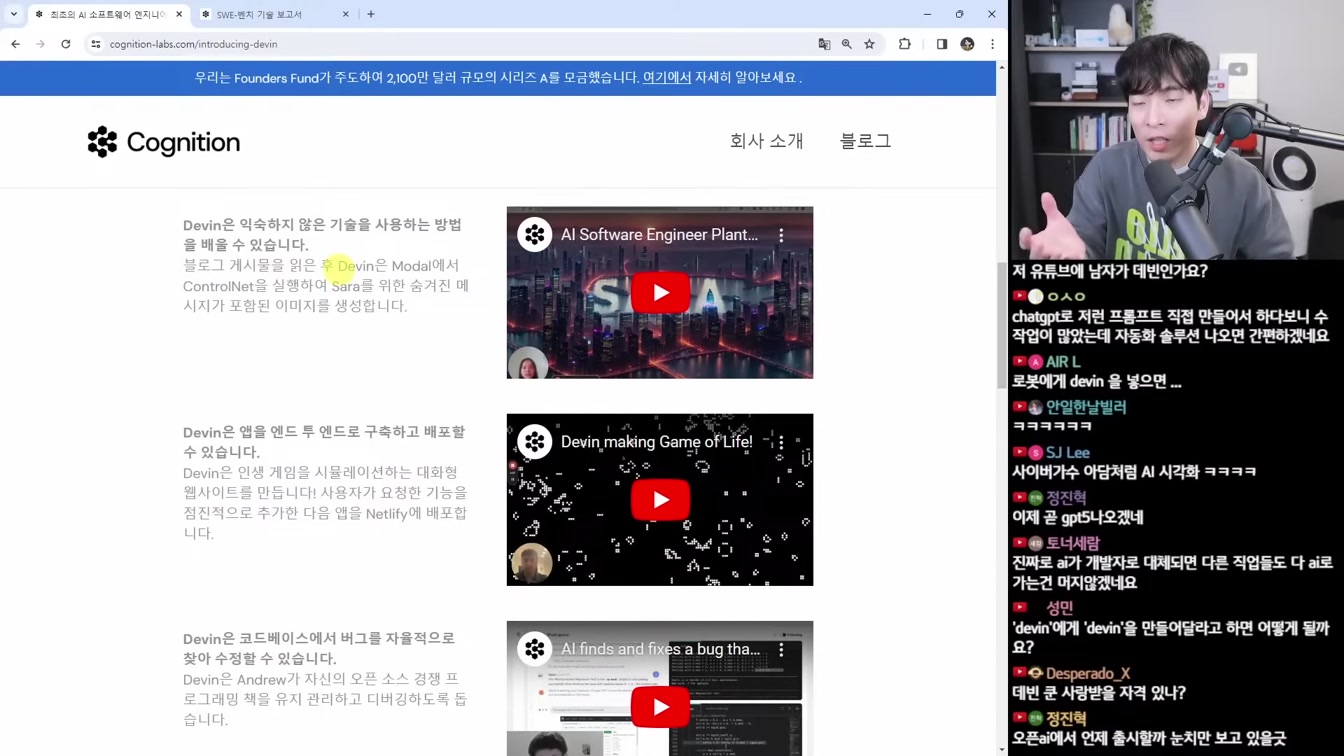Click chat message 저 유튜브에 남자가 데빈인가요?
This screenshot has width=1344, height=756.
click(1110, 271)
